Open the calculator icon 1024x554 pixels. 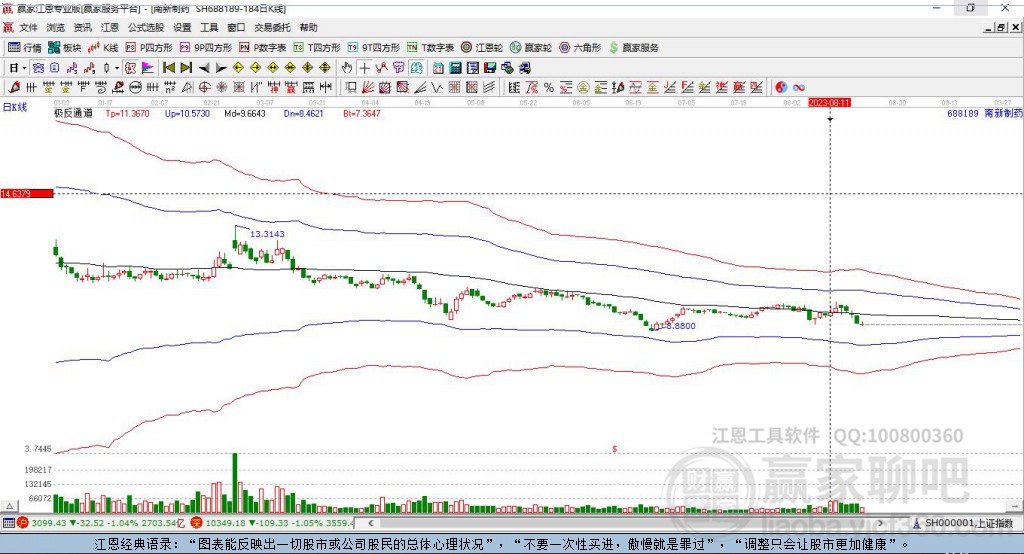456,68
